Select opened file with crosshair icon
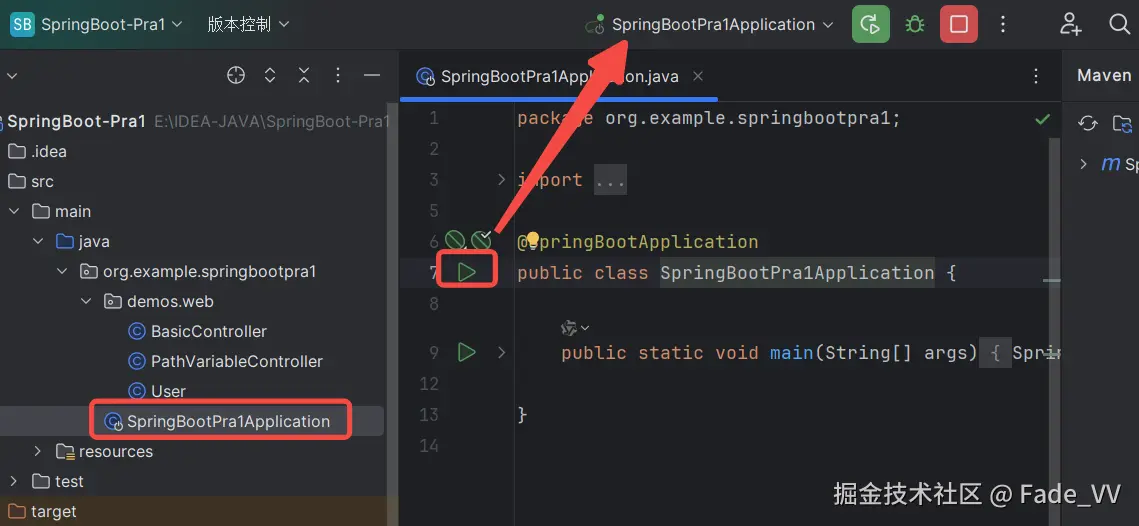Viewport: 1139px width, 526px height. [236, 75]
